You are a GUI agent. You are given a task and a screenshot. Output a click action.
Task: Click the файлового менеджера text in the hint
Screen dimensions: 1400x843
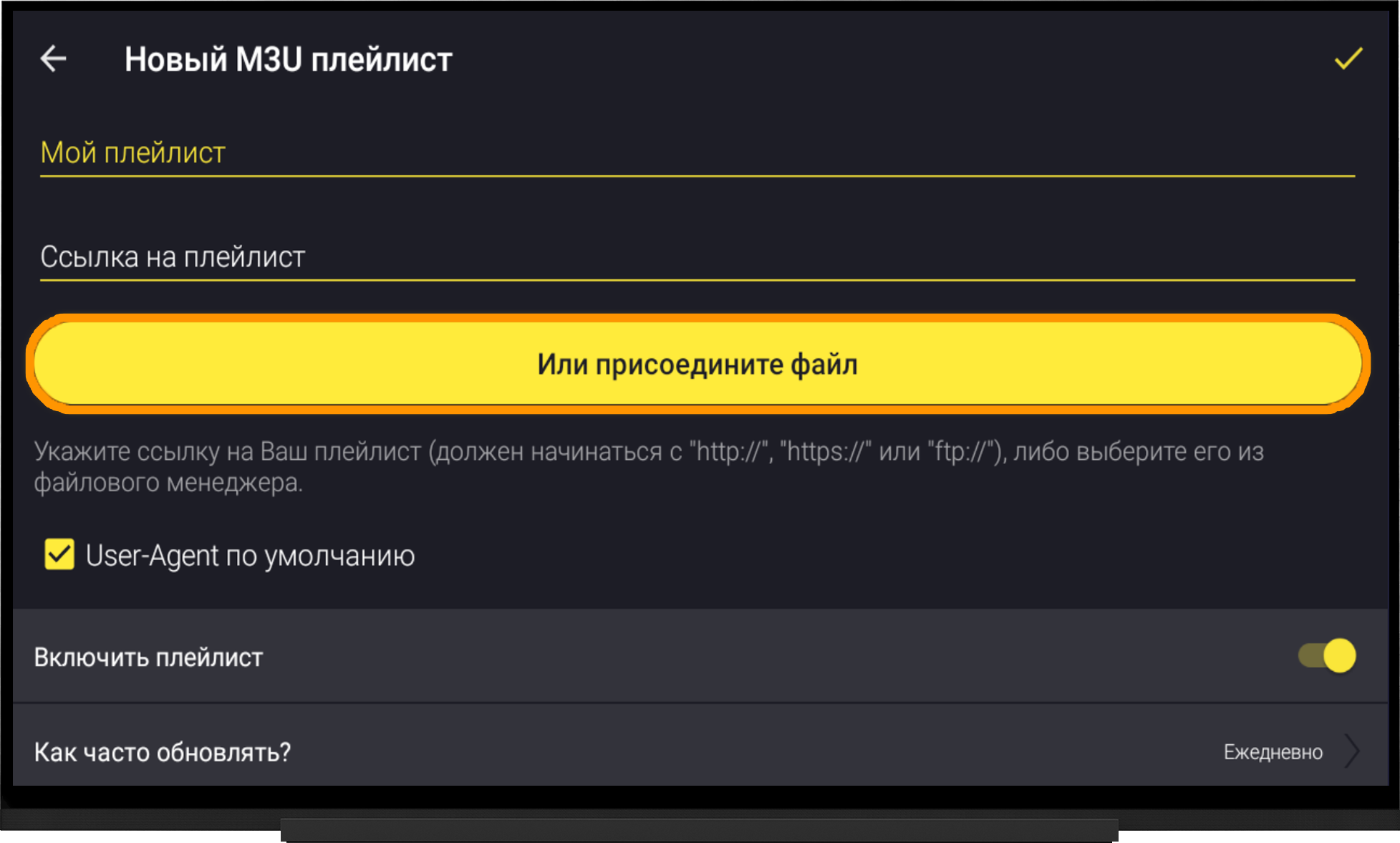click(168, 483)
